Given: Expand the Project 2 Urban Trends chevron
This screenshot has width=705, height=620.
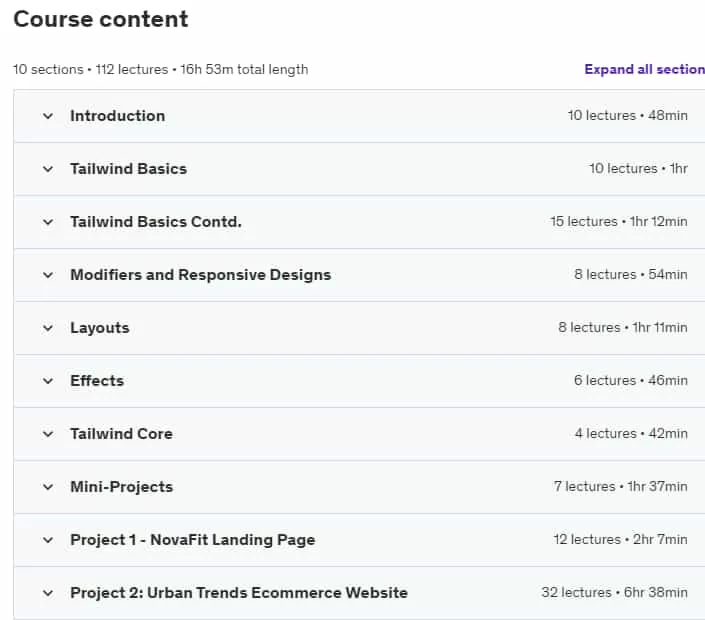Looking at the screenshot, I should [x=48, y=593].
